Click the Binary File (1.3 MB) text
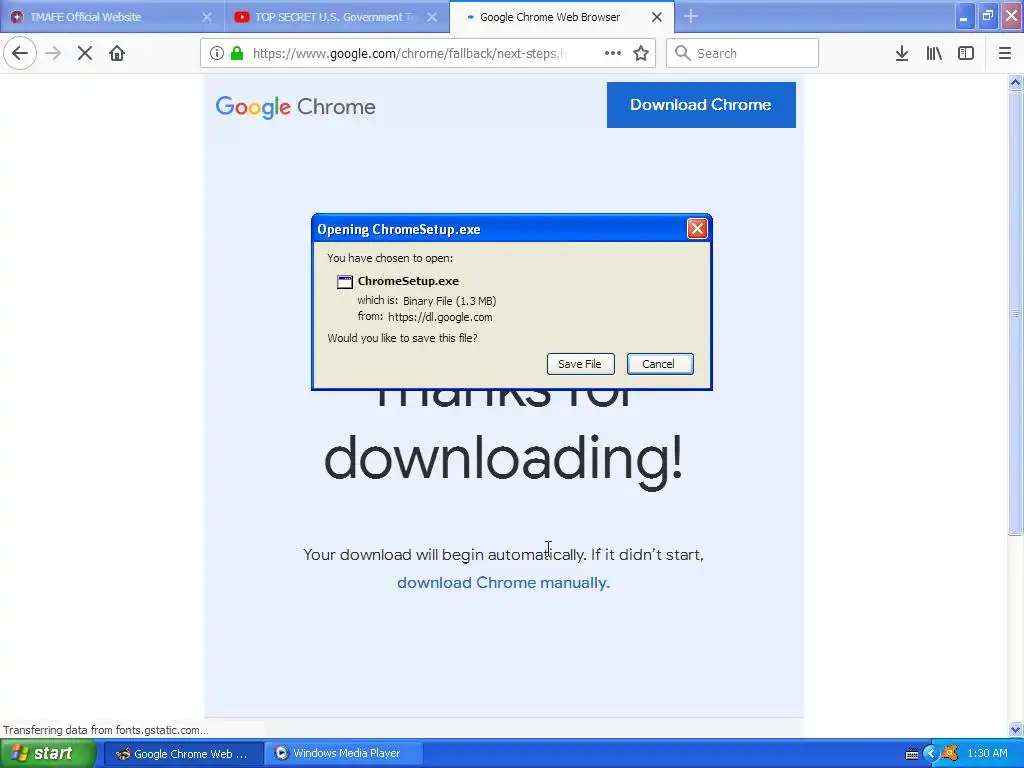The image size is (1024, 768). coord(449,301)
